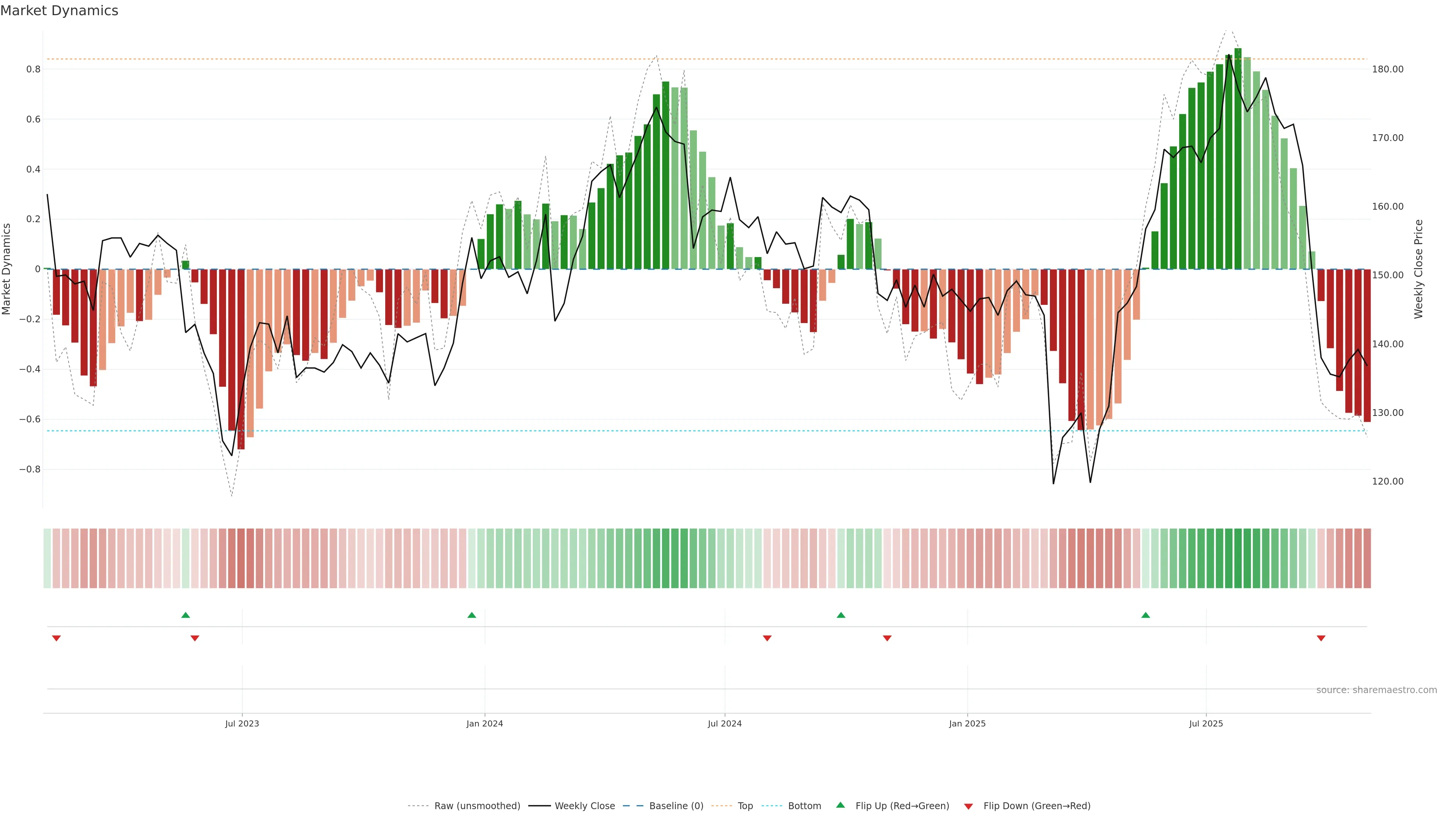Click the Bottom legend entry
The width and height of the screenshot is (1456, 819).
click(x=804, y=806)
